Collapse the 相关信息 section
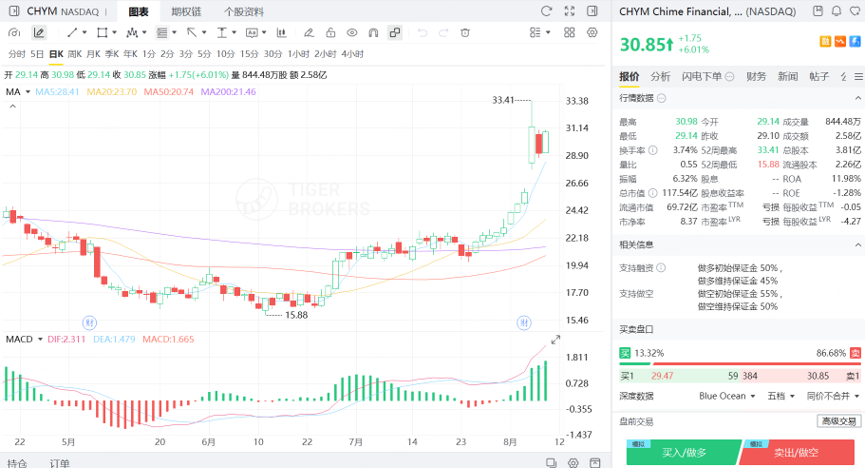This screenshot has height=468, width=865. [x=858, y=244]
